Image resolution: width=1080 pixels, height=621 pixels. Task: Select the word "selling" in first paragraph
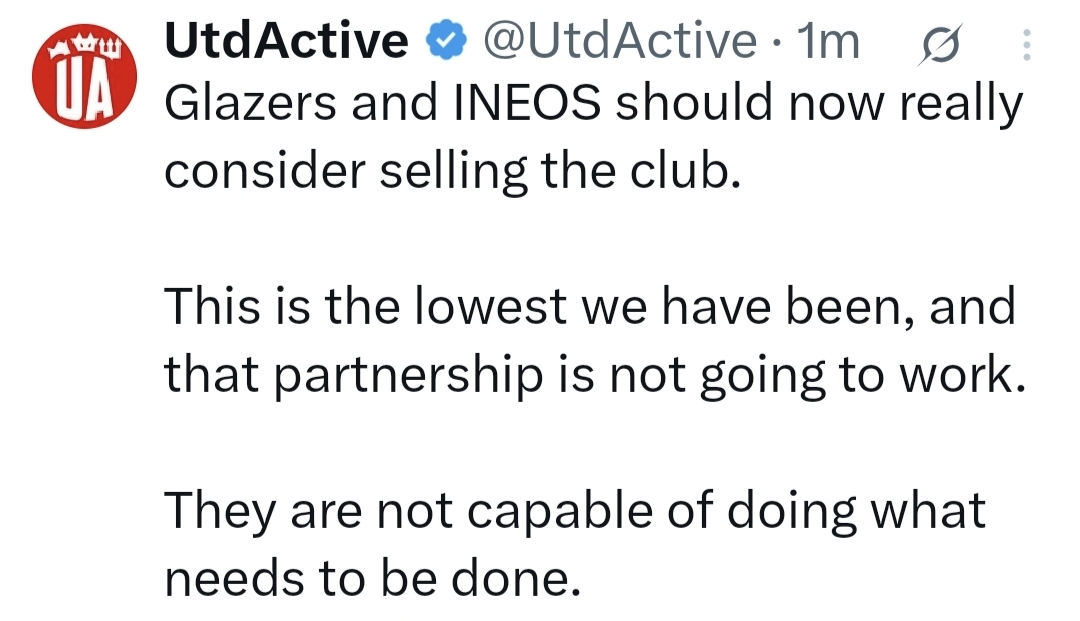coord(454,171)
